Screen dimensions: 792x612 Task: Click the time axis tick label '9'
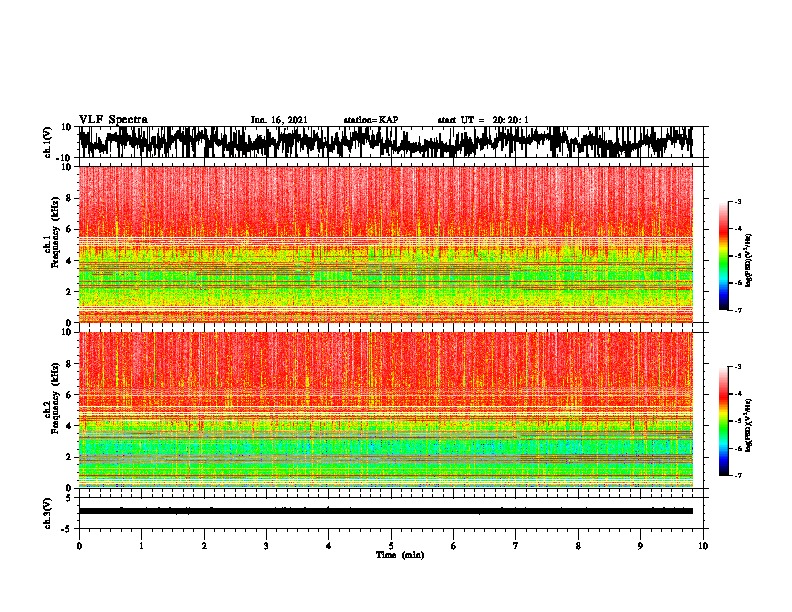click(x=640, y=546)
